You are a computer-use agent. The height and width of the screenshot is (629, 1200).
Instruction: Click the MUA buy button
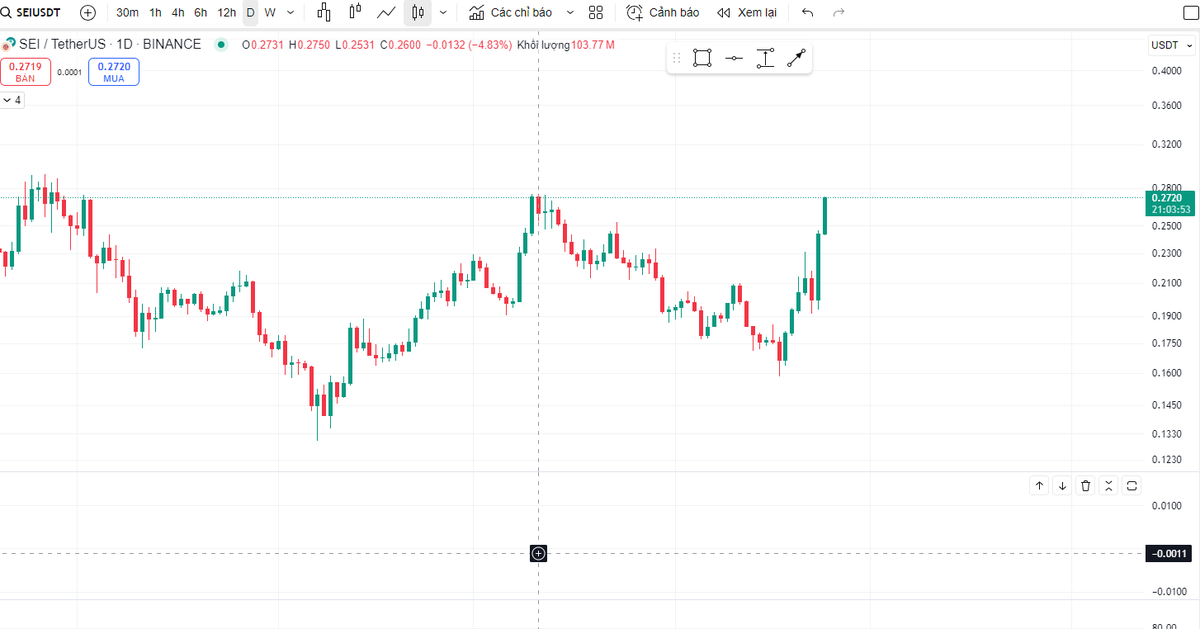[113, 71]
